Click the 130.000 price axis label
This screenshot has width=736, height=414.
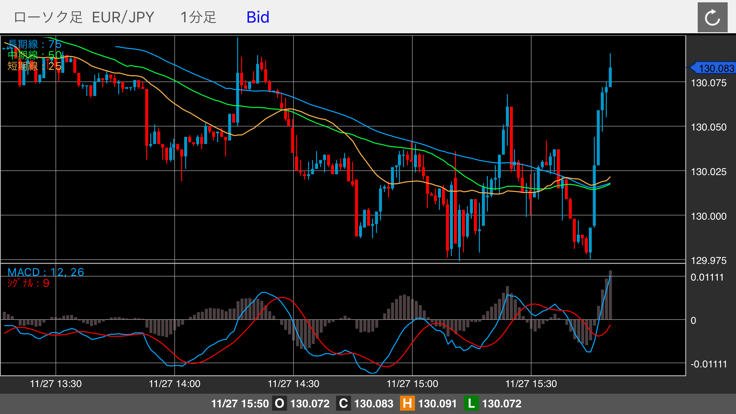tap(710, 216)
